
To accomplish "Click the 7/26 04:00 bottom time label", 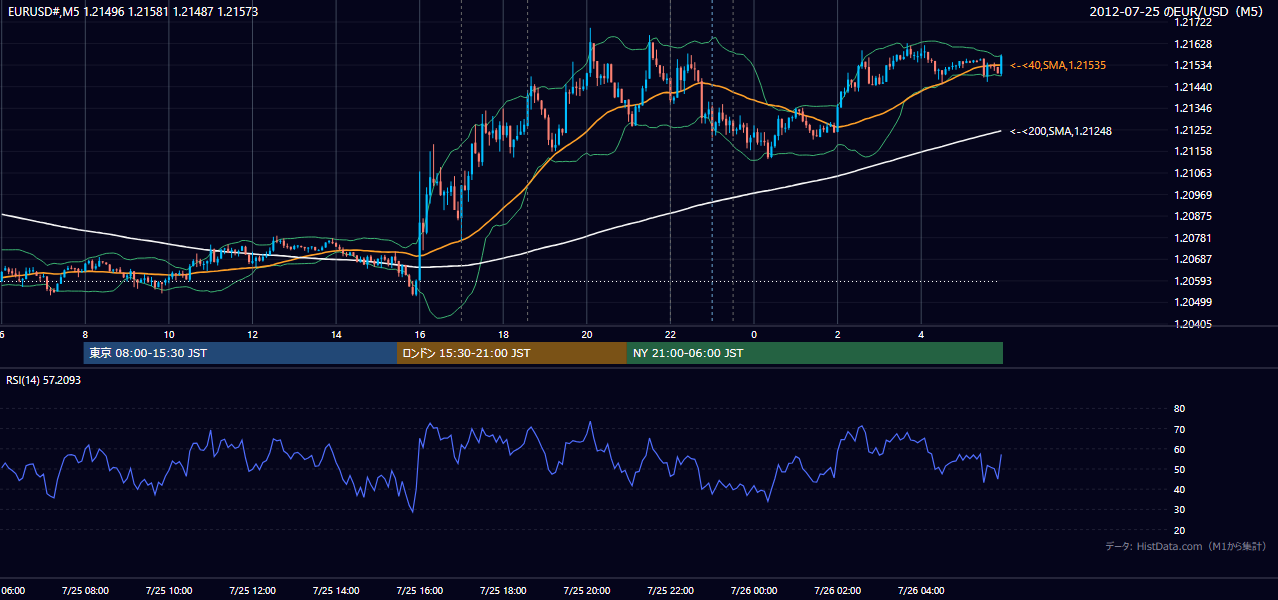I will [921, 590].
